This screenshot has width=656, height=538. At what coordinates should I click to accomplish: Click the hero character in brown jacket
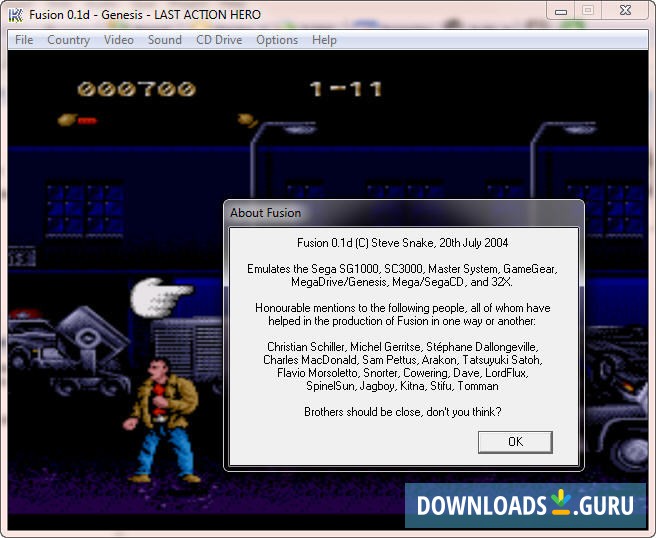click(164, 420)
